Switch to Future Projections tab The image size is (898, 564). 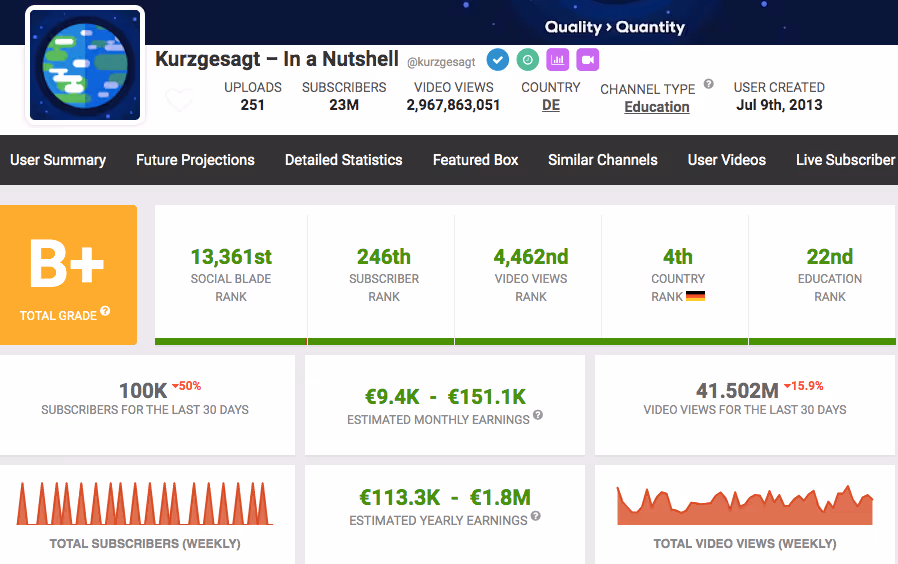pyautogui.click(x=195, y=160)
